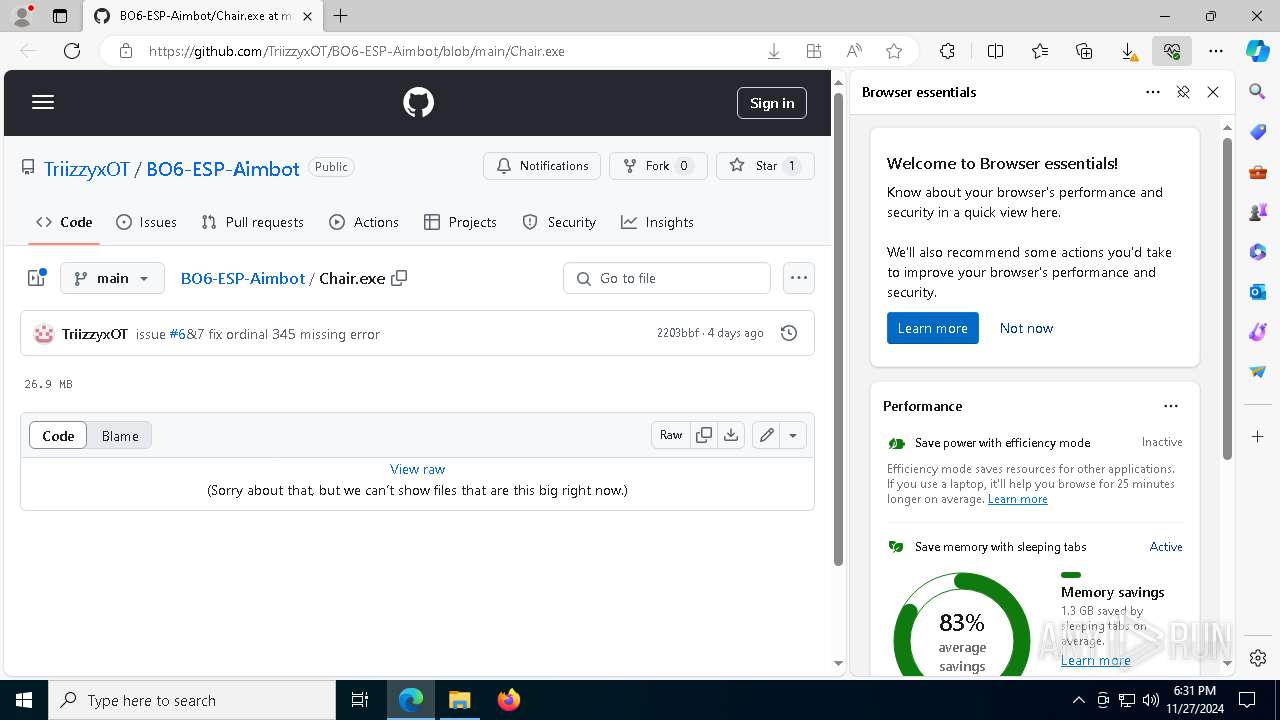1280x720 pixels.
Task: Open the Pull requests tab
Action: point(252,222)
